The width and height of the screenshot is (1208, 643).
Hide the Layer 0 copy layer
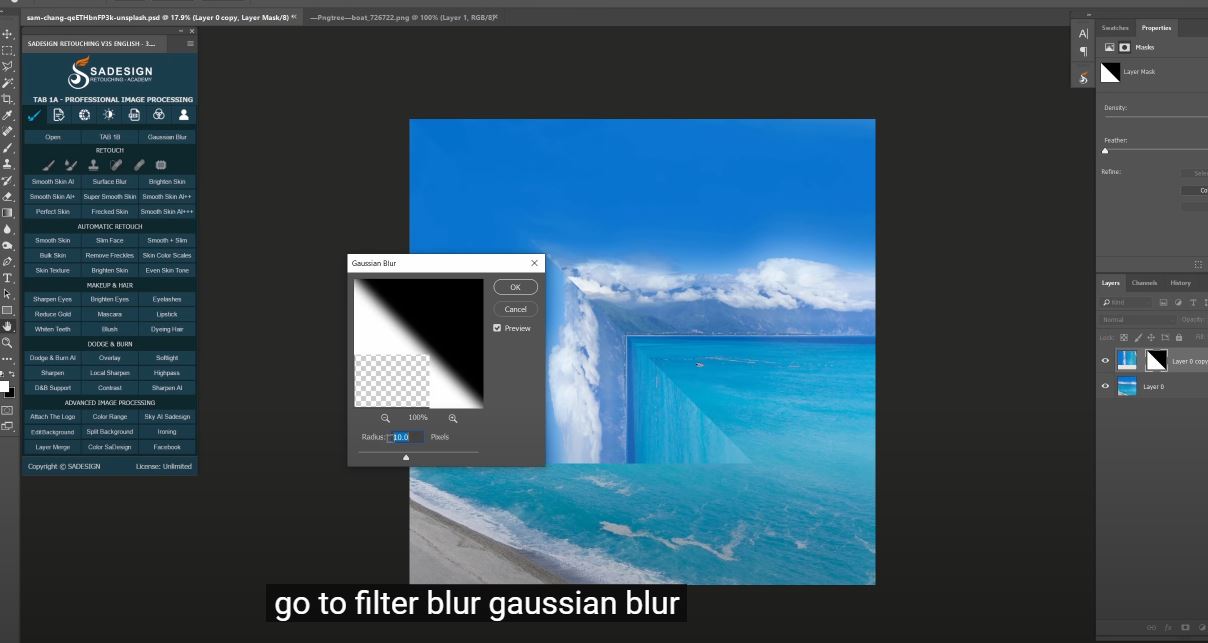(x=1105, y=361)
